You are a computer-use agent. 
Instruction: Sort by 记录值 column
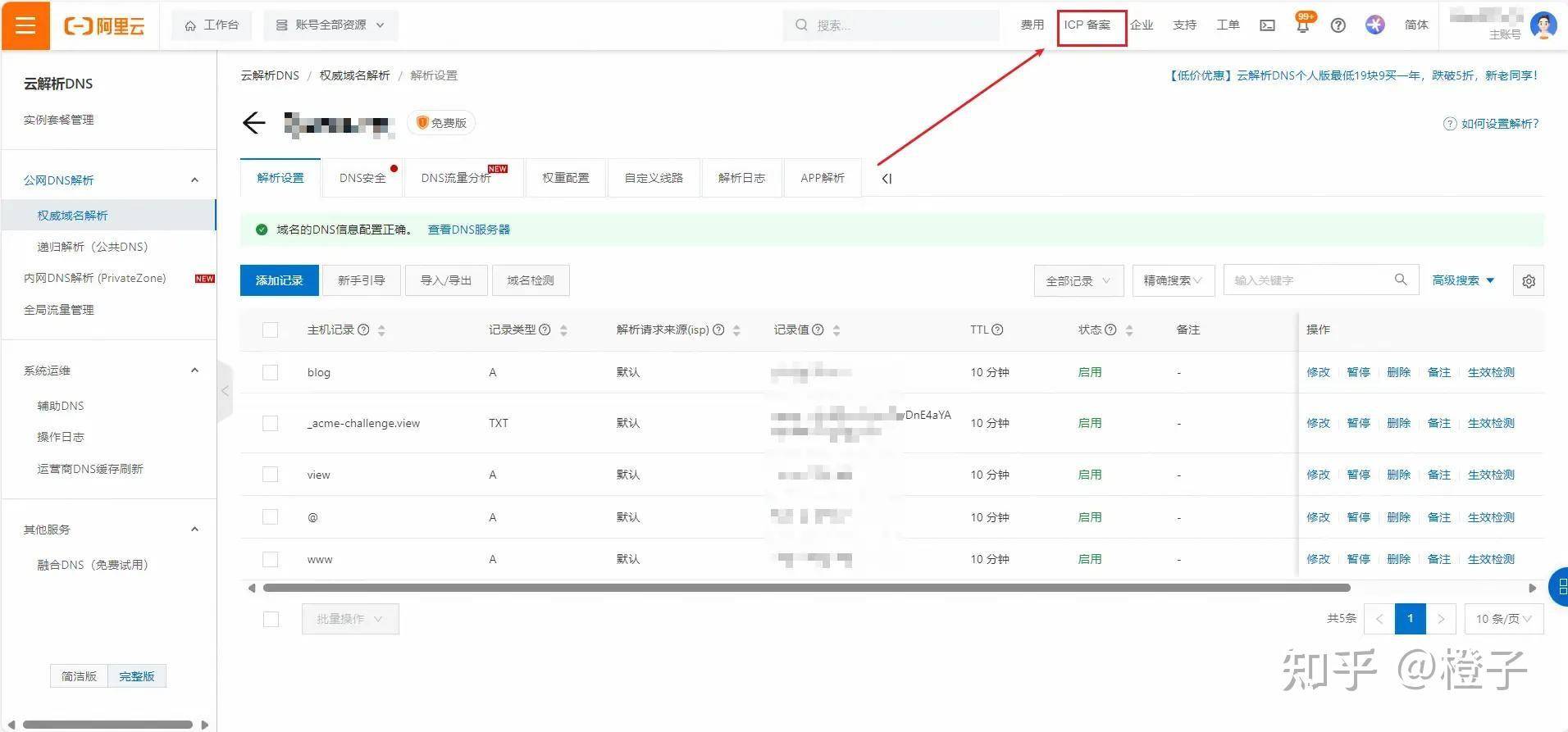click(x=836, y=330)
